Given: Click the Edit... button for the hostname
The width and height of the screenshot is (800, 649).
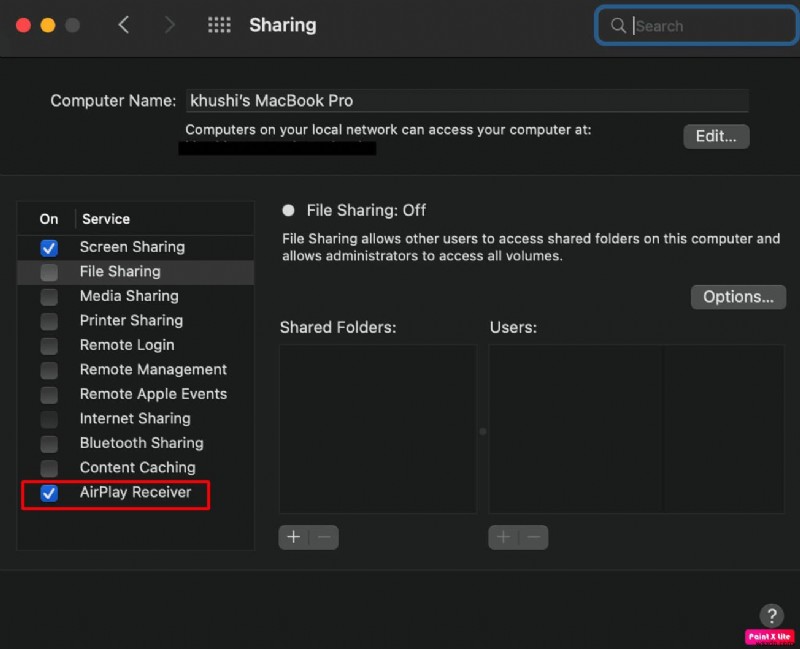Looking at the screenshot, I should tap(716, 136).
